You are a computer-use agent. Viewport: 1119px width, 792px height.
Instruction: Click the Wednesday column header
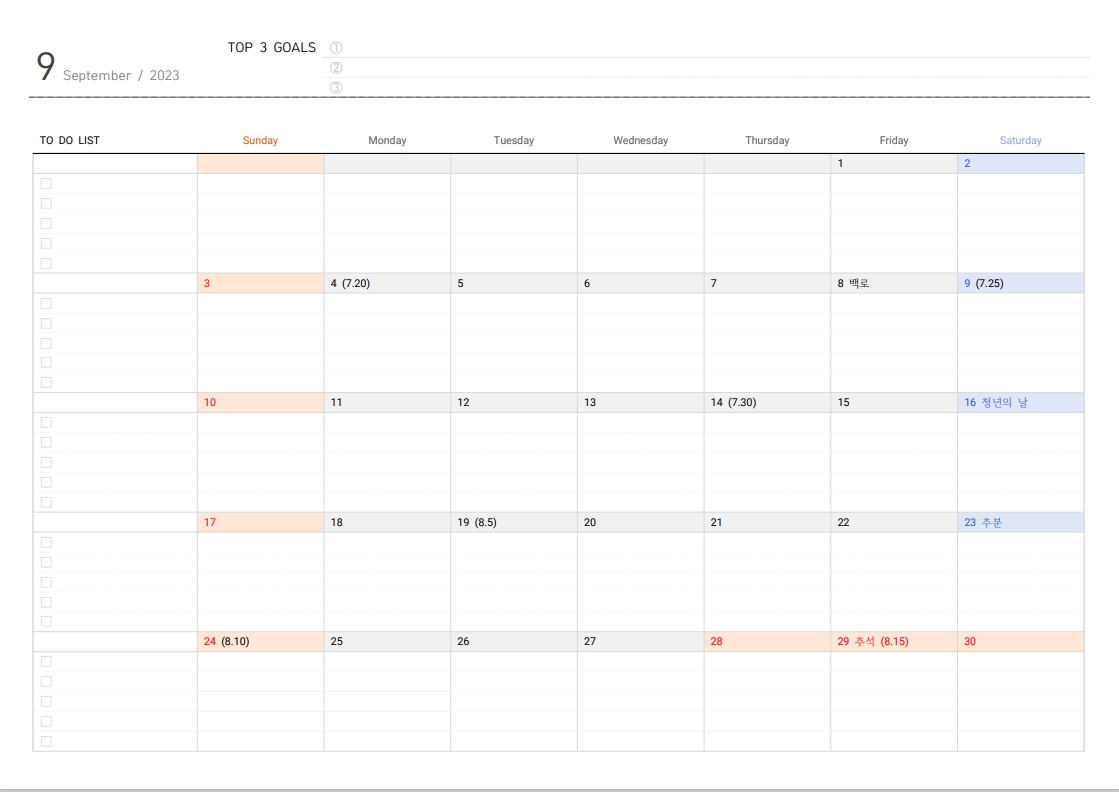point(641,141)
